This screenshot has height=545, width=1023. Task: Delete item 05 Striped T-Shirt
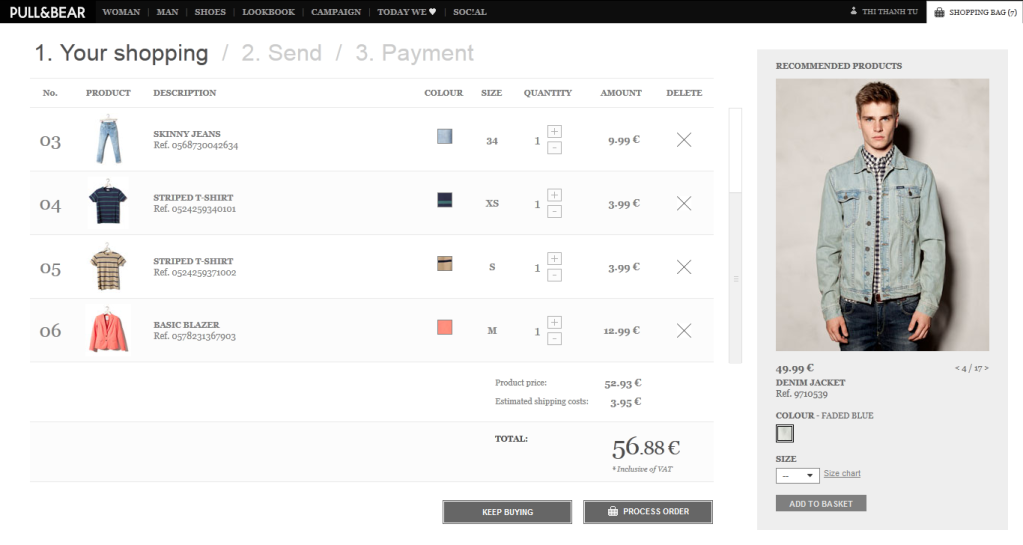point(684,267)
